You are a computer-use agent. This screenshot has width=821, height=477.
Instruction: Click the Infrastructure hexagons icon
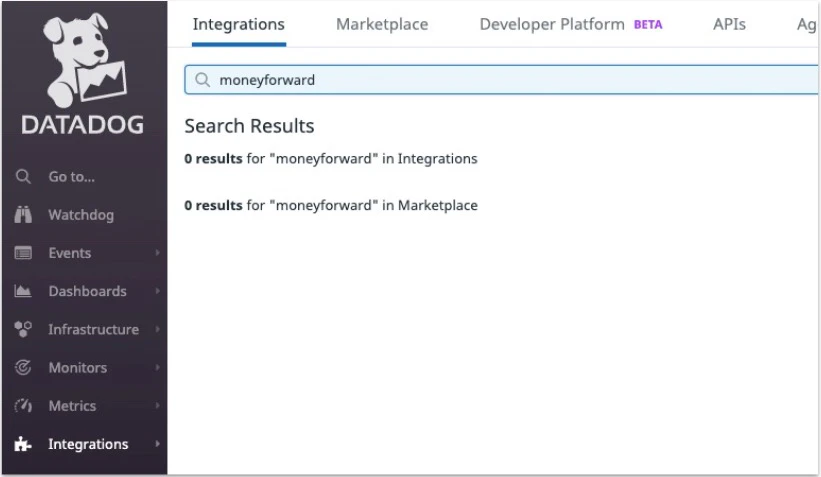23,329
